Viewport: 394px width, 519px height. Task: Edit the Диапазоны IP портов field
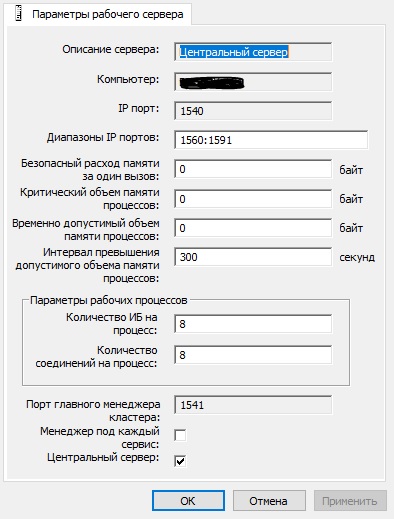[x=271, y=140]
